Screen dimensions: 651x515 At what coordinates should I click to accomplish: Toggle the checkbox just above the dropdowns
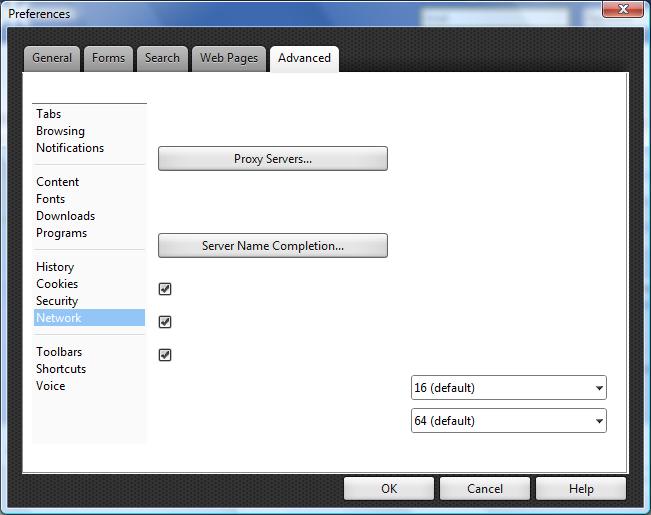165,355
